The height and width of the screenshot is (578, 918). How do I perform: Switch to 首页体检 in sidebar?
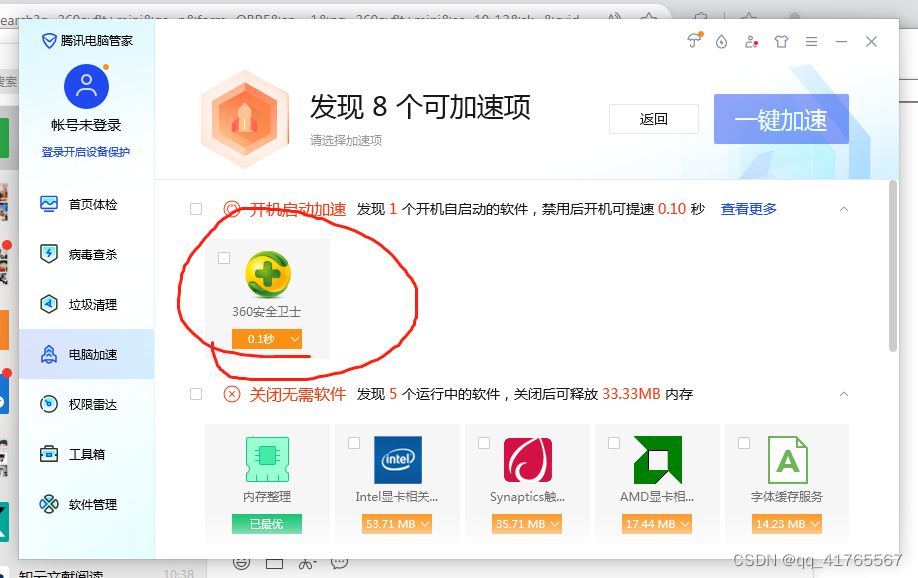point(87,204)
